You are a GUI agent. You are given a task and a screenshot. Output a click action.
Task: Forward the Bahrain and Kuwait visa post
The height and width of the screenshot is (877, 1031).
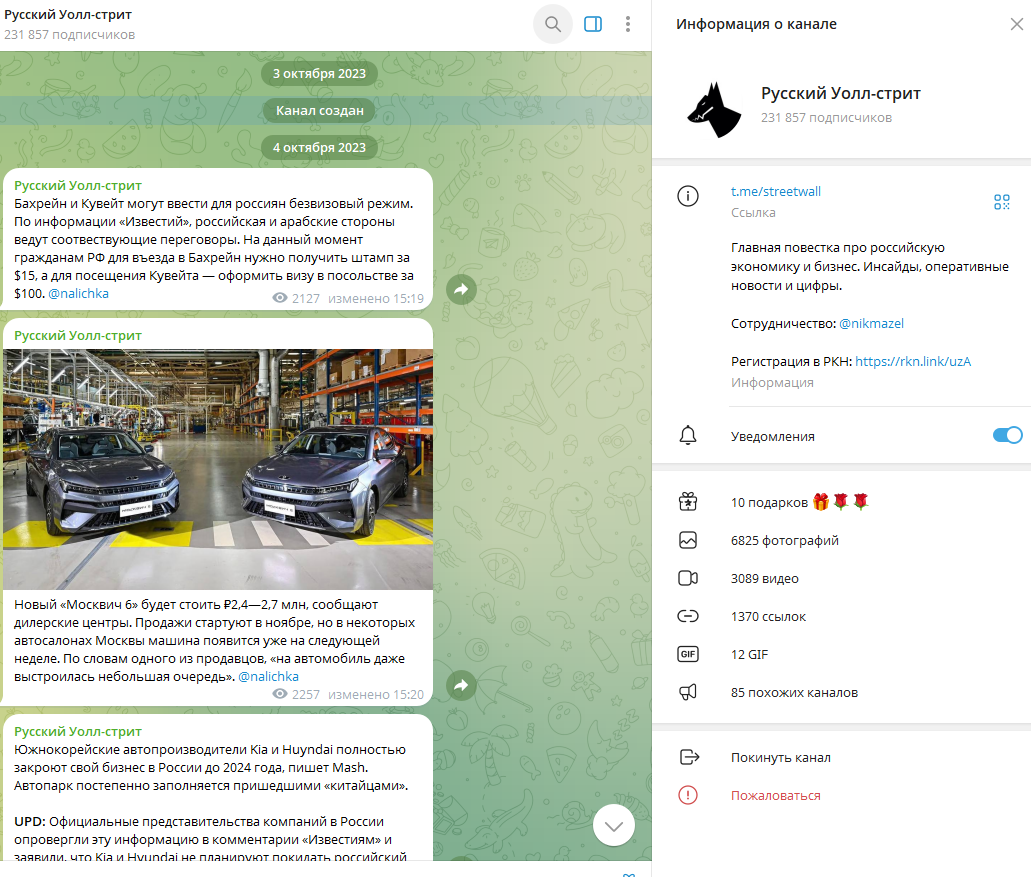point(462,289)
